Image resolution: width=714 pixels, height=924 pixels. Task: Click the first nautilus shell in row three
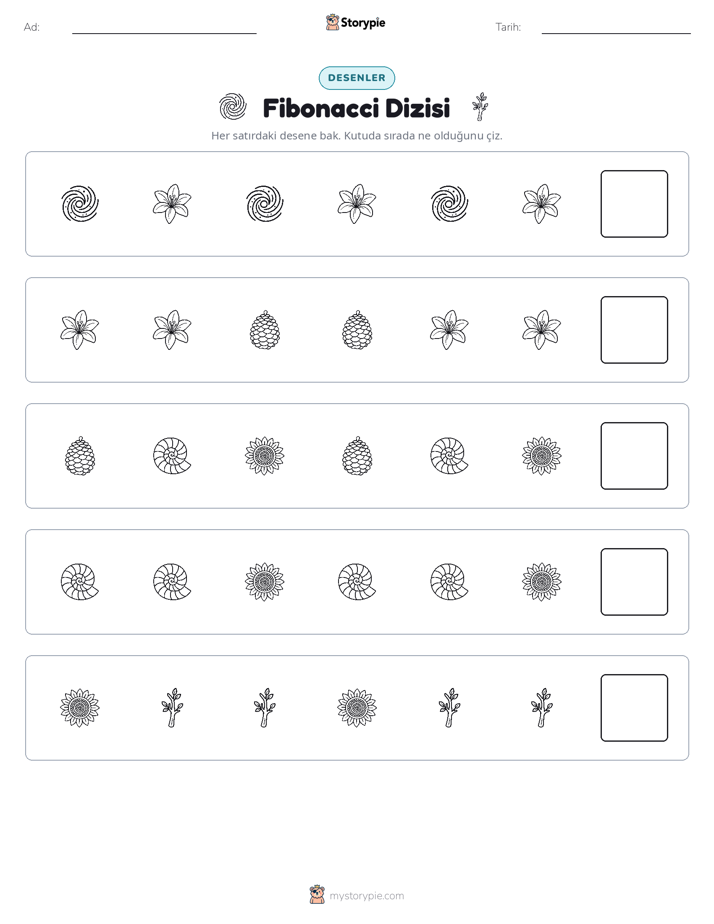coord(172,456)
